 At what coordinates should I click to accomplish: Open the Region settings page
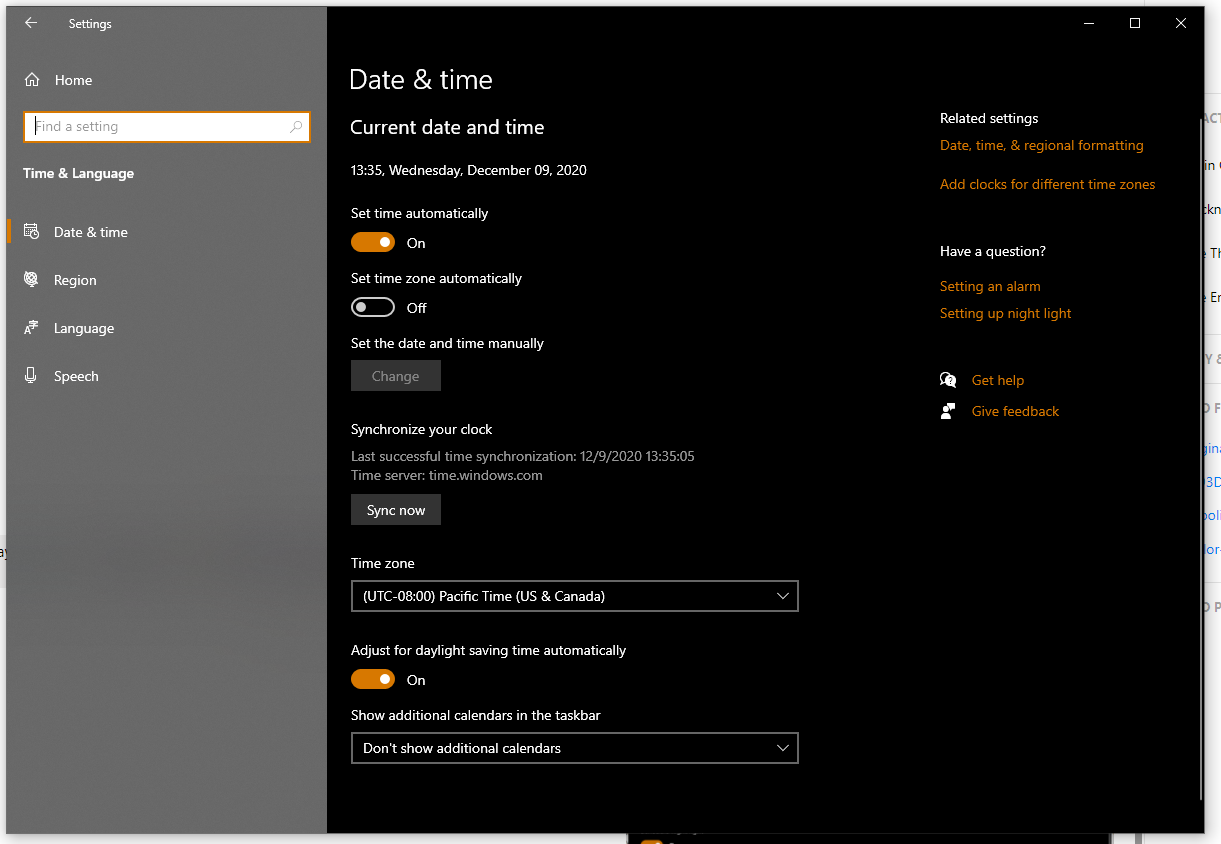pyautogui.click(x=75, y=280)
